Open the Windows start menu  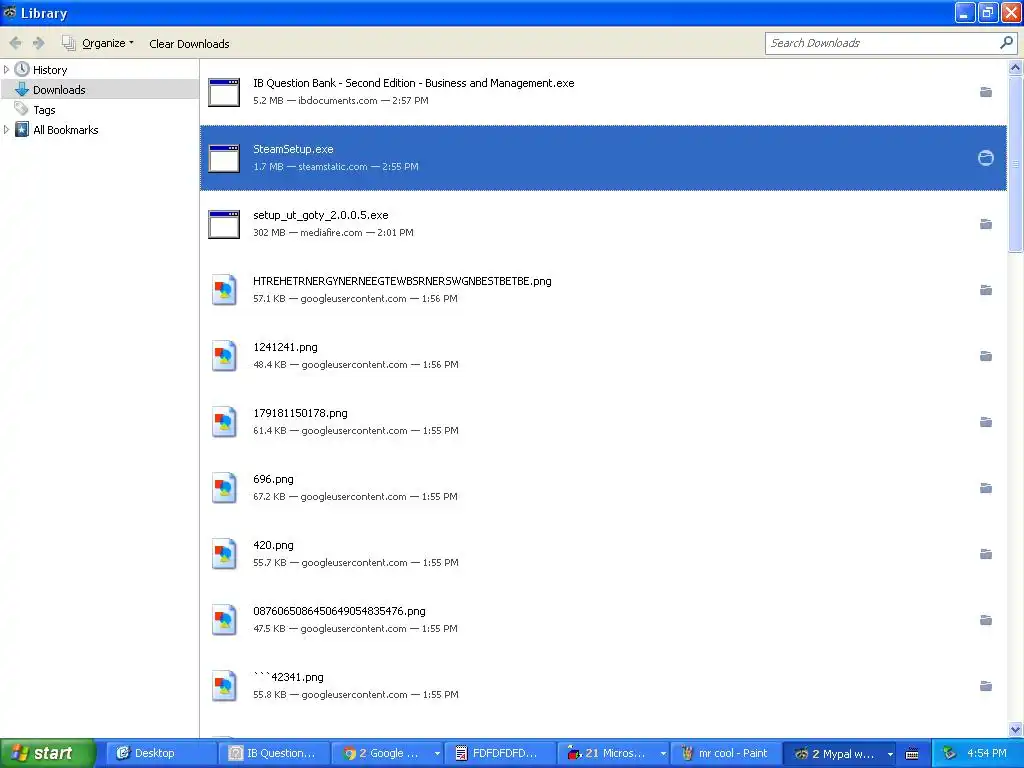pyautogui.click(x=47, y=753)
